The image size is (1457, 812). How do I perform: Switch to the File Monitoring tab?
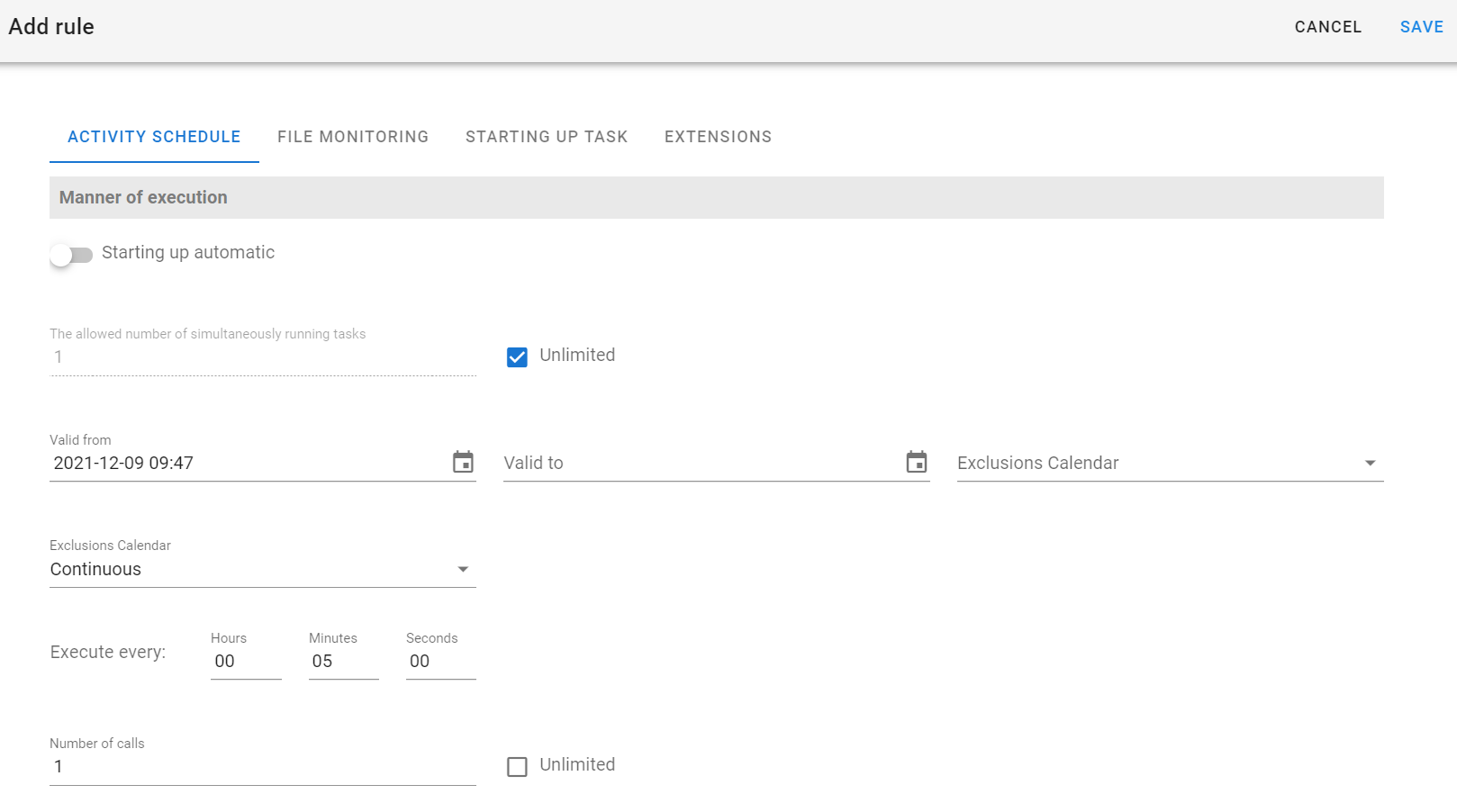(x=353, y=137)
